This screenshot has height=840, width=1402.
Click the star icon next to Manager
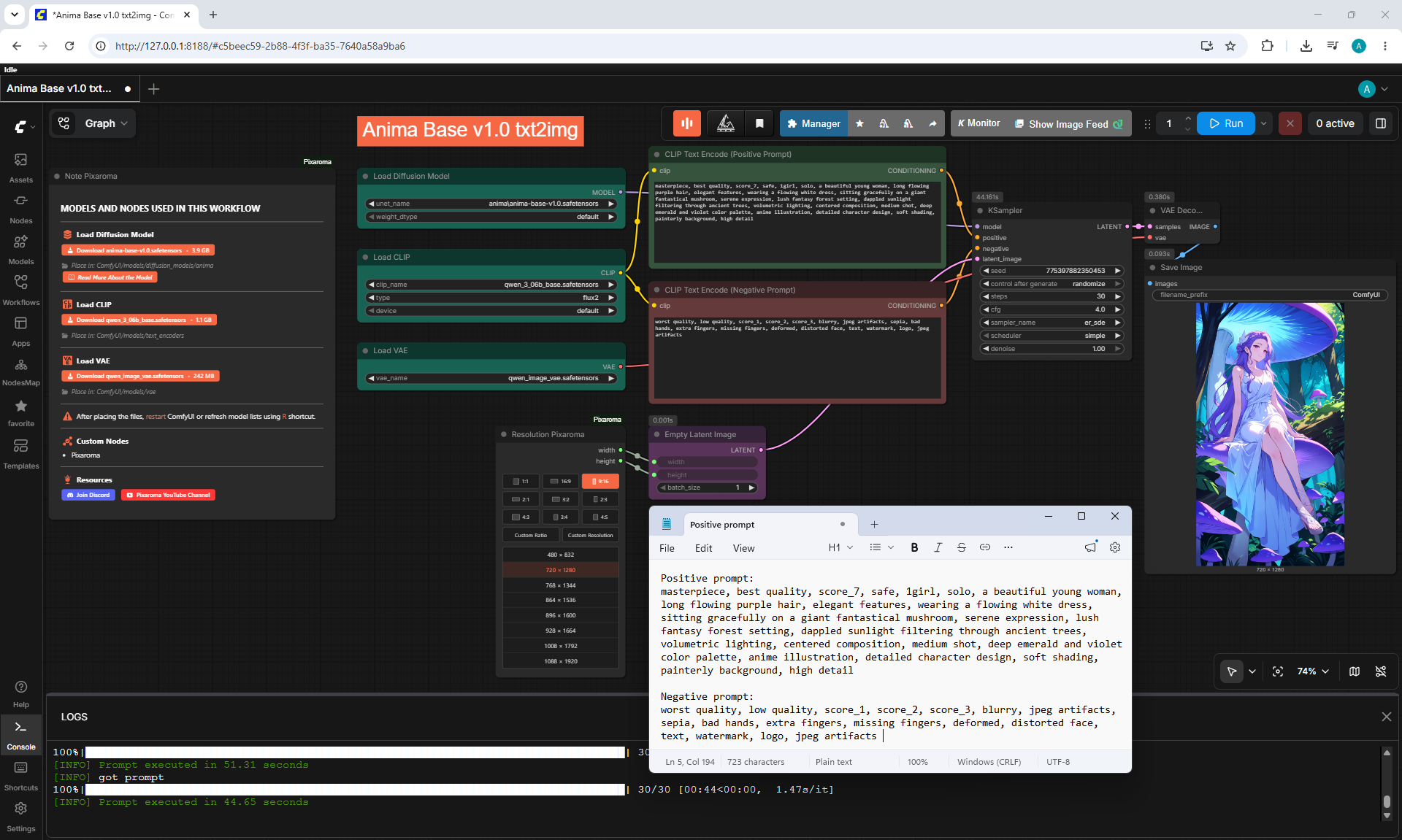click(x=859, y=124)
